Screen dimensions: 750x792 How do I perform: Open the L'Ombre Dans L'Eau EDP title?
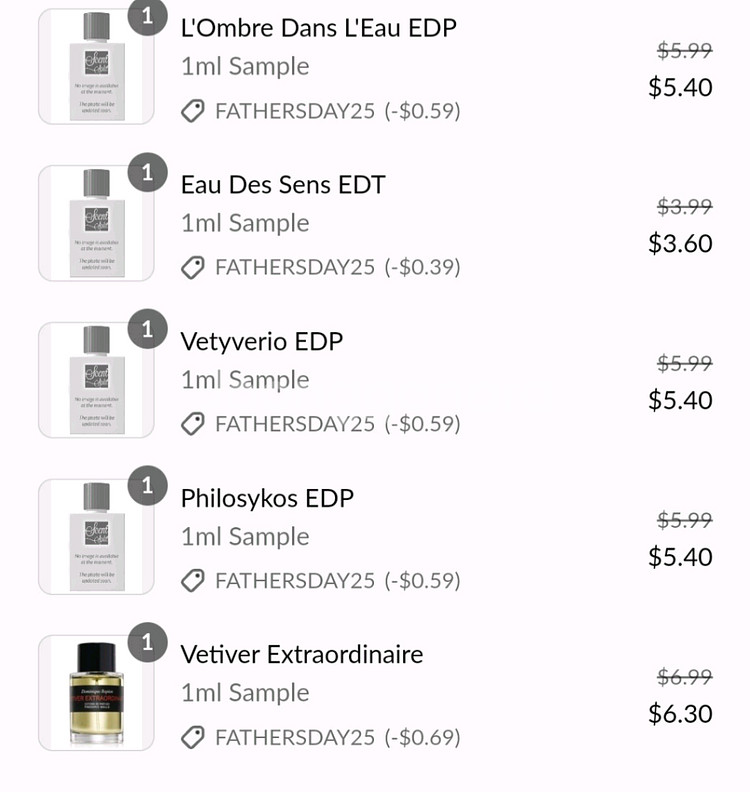coord(319,28)
